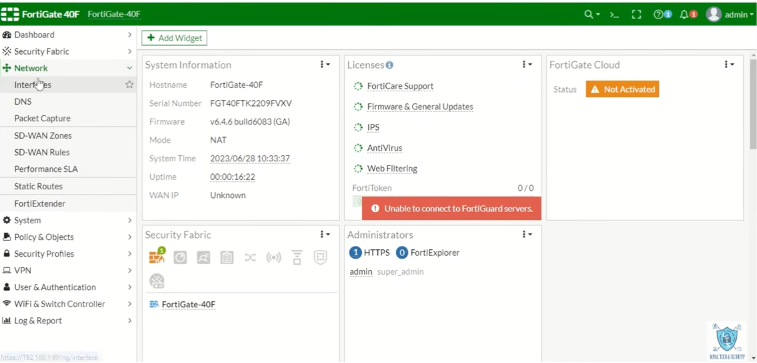
Task: Click the FortiAnalyzer logging icon in Security Fabric
Action: pos(180,258)
